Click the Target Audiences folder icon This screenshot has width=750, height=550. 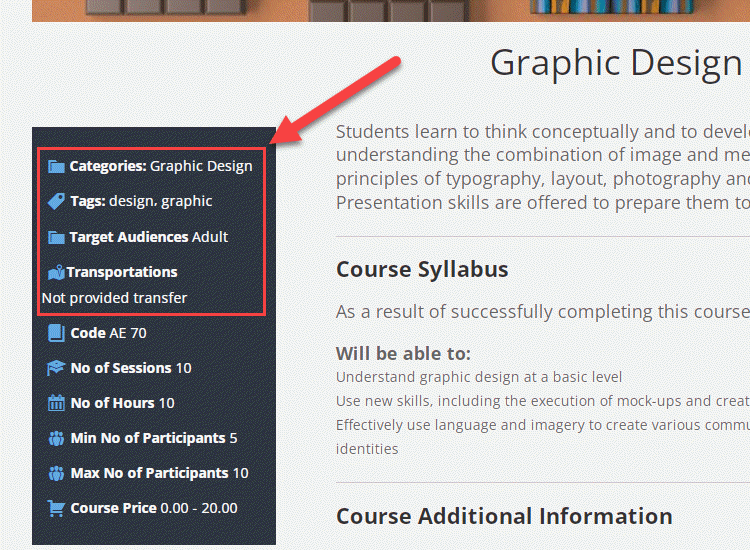56,237
